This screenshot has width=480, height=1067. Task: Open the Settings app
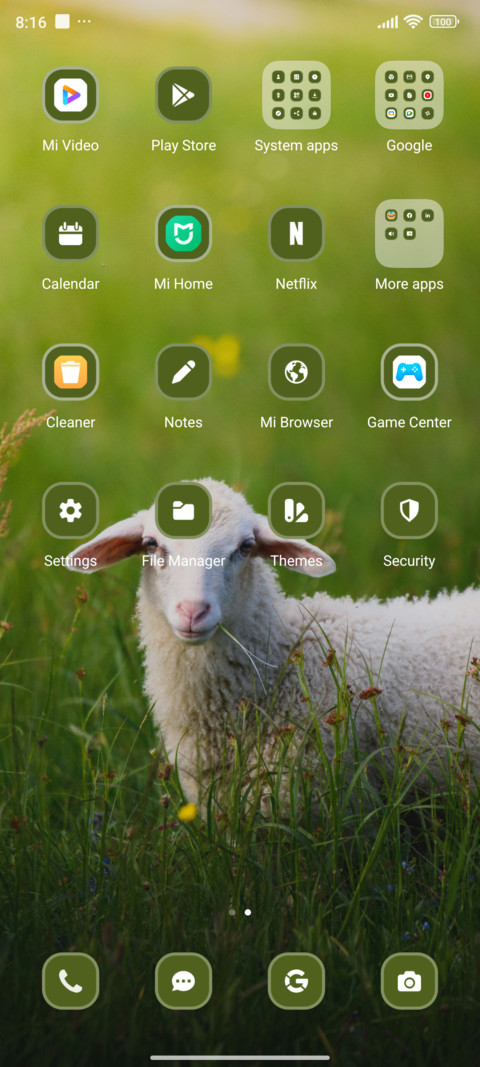(71, 510)
